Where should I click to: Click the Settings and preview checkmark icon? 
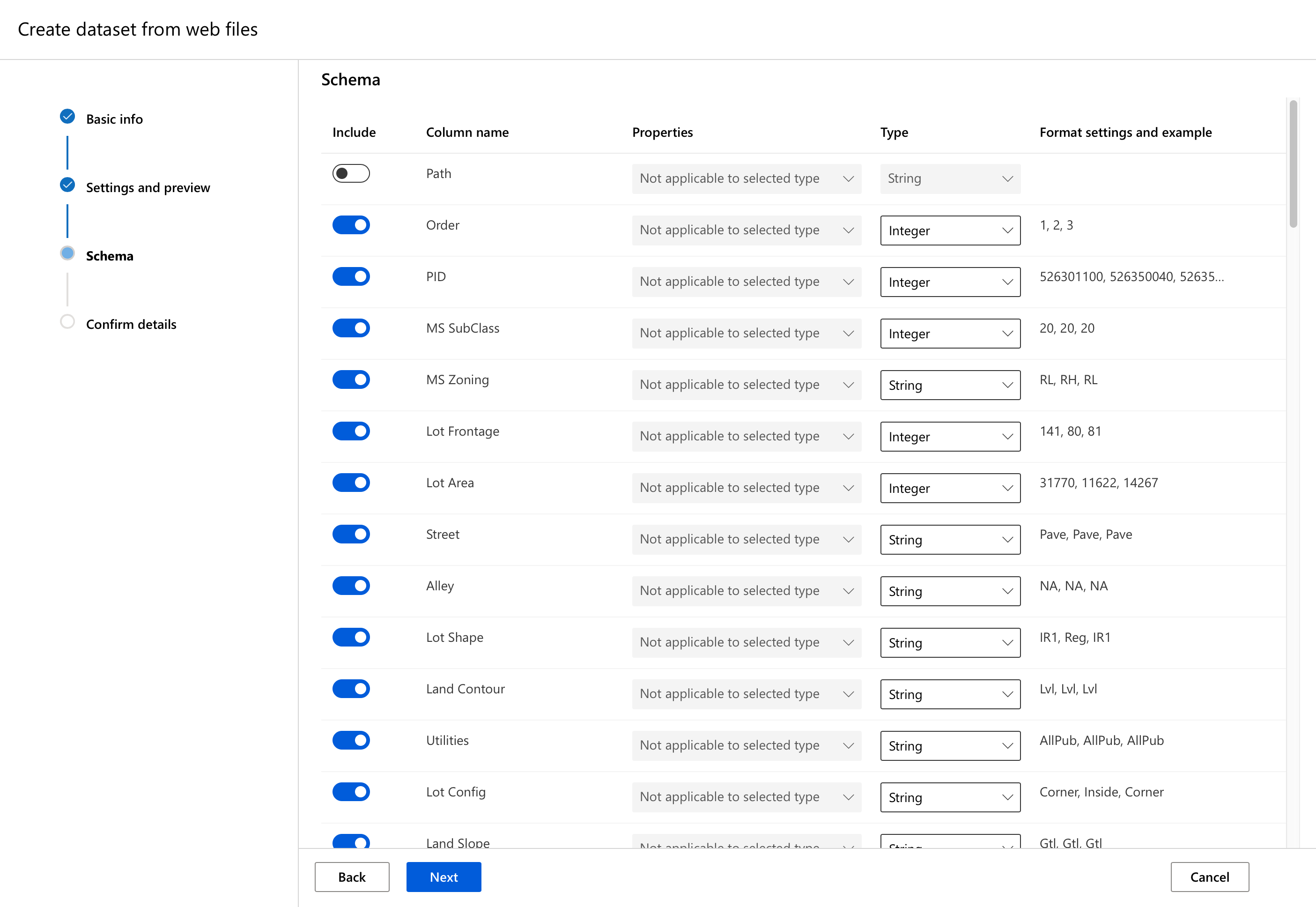67,184
